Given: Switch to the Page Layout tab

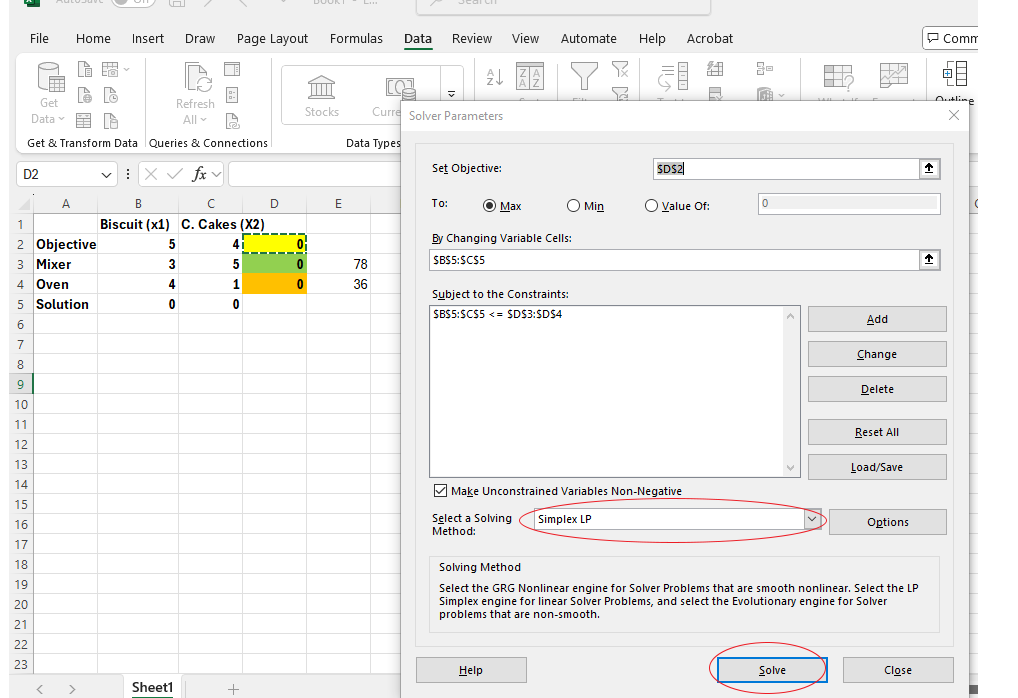Looking at the screenshot, I should (272, 39).
